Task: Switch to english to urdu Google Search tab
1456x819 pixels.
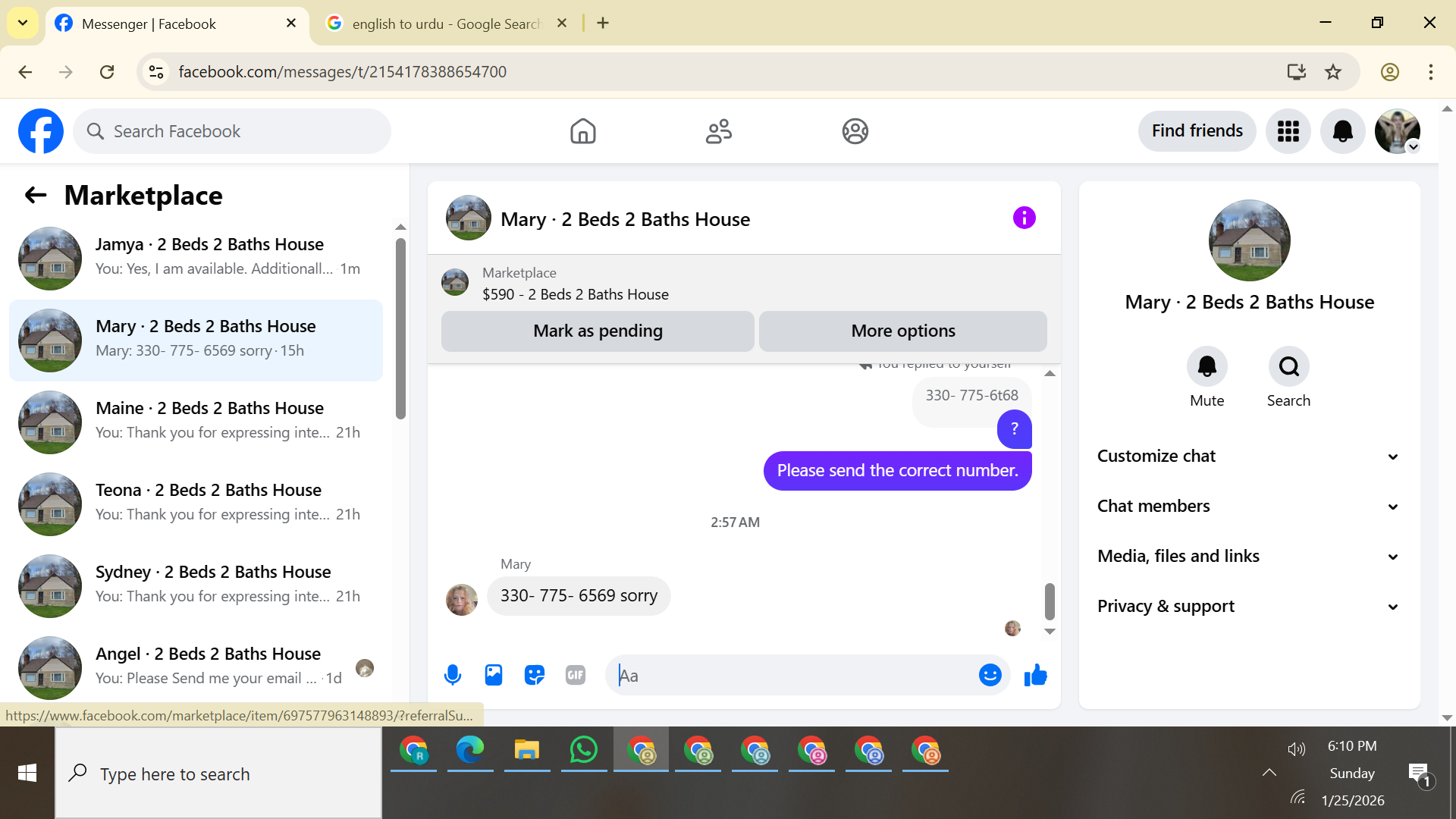Action: tap(447, 24)
